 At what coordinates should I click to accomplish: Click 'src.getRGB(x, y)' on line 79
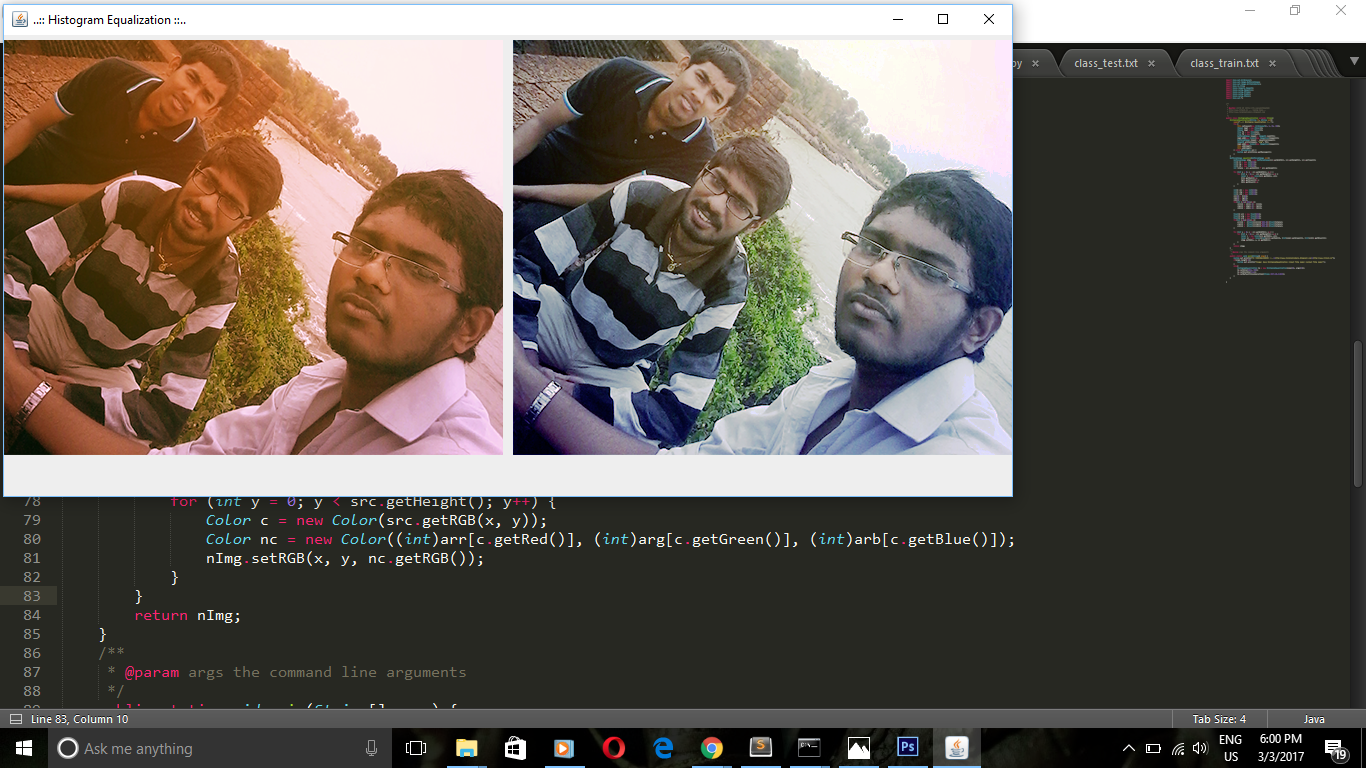tap(460, 520)
